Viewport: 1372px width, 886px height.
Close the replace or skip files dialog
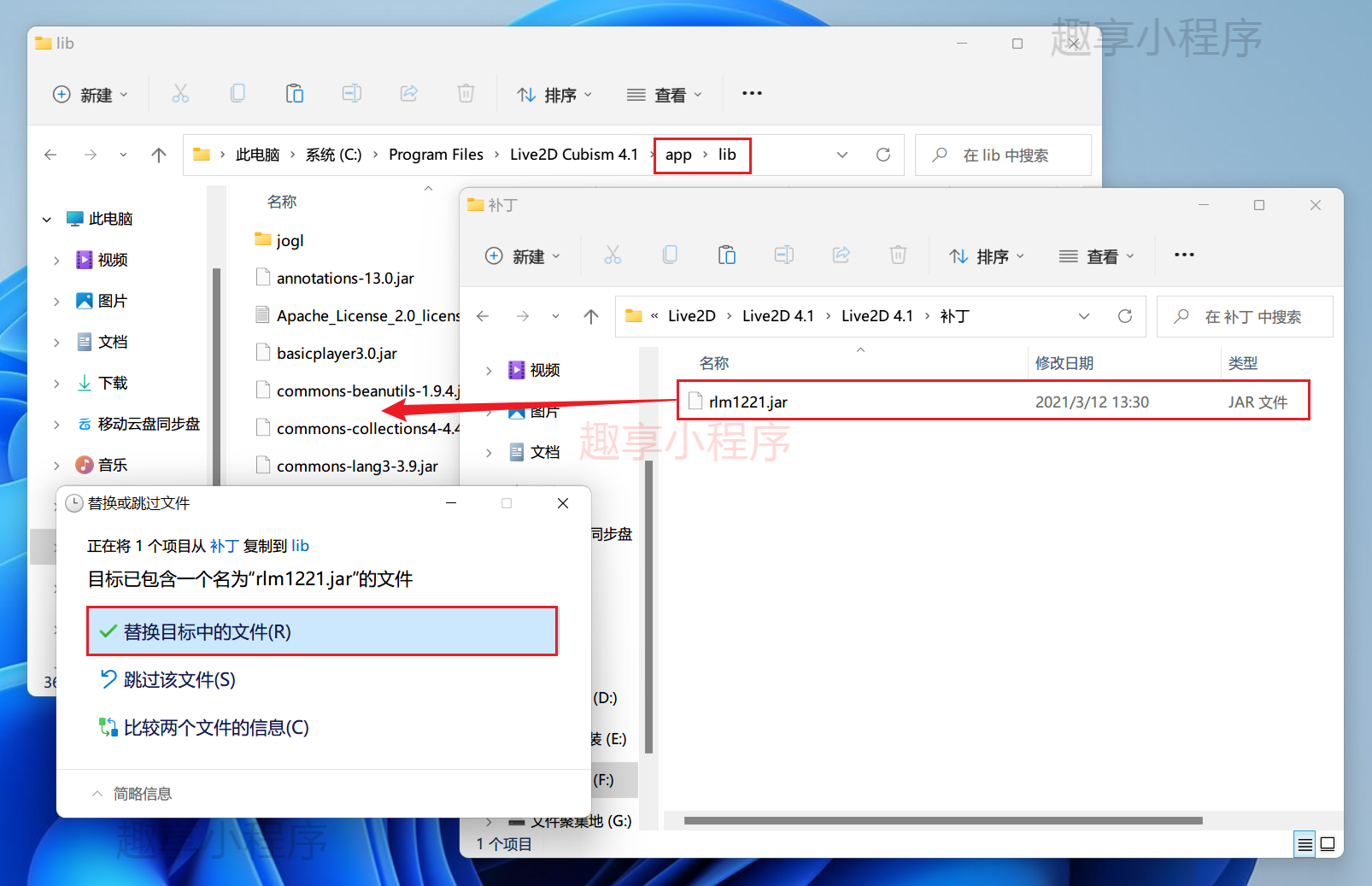tap(563, 503)
